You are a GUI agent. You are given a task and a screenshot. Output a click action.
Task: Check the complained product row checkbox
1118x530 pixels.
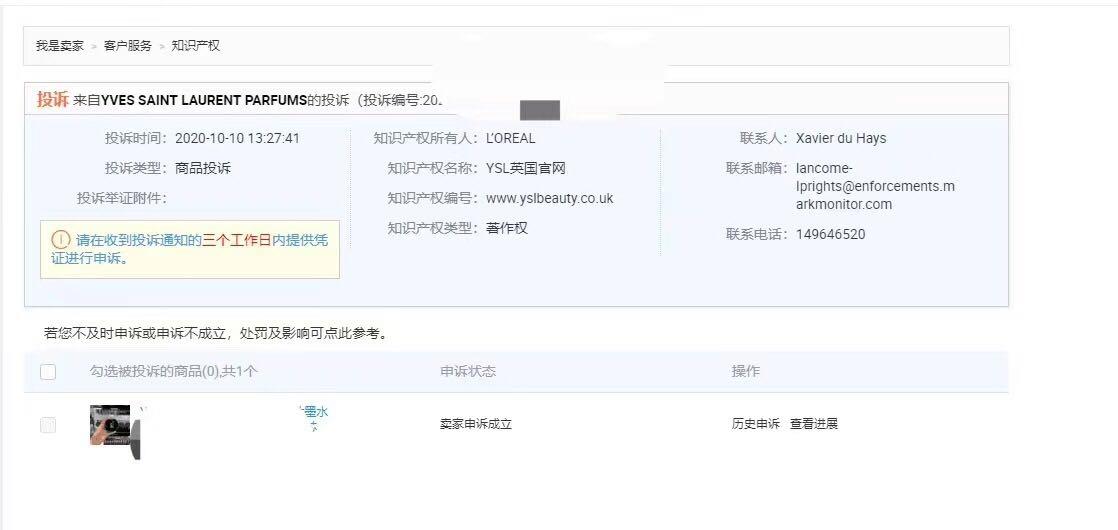(48, 425)
